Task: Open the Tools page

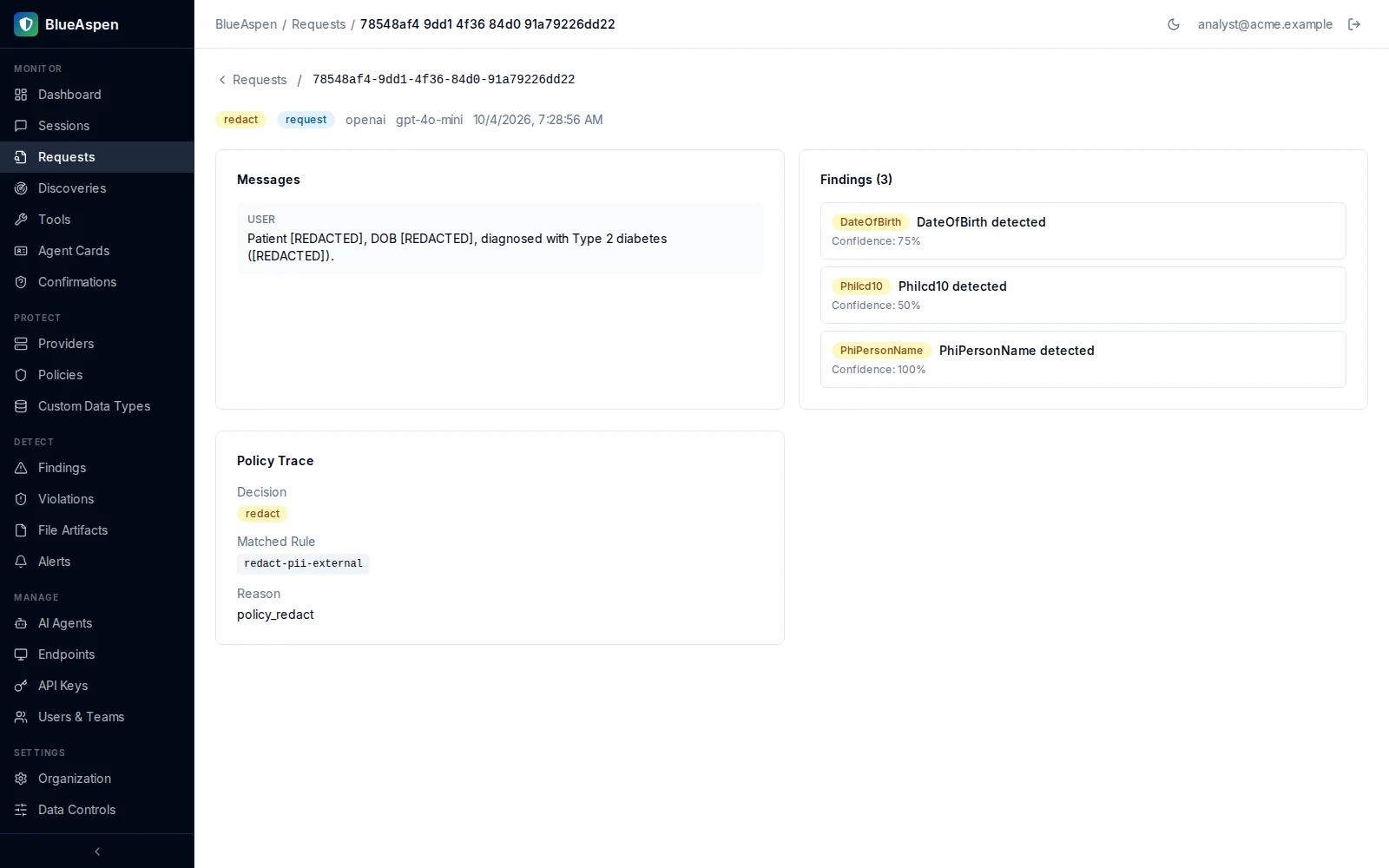Action: pyautogui.click(x=97, y=220)
